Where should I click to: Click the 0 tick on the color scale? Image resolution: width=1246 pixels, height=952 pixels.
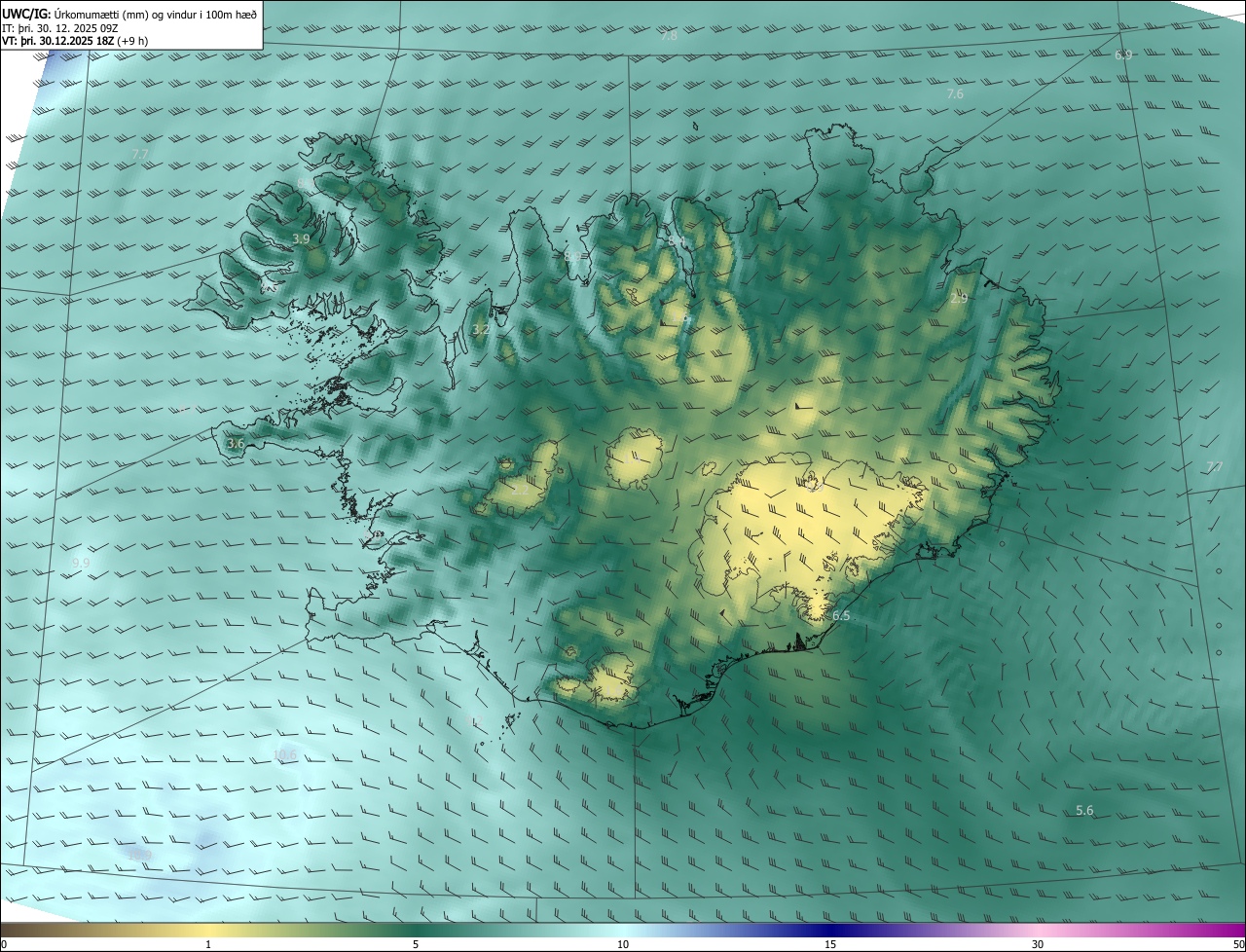point(4,945)
